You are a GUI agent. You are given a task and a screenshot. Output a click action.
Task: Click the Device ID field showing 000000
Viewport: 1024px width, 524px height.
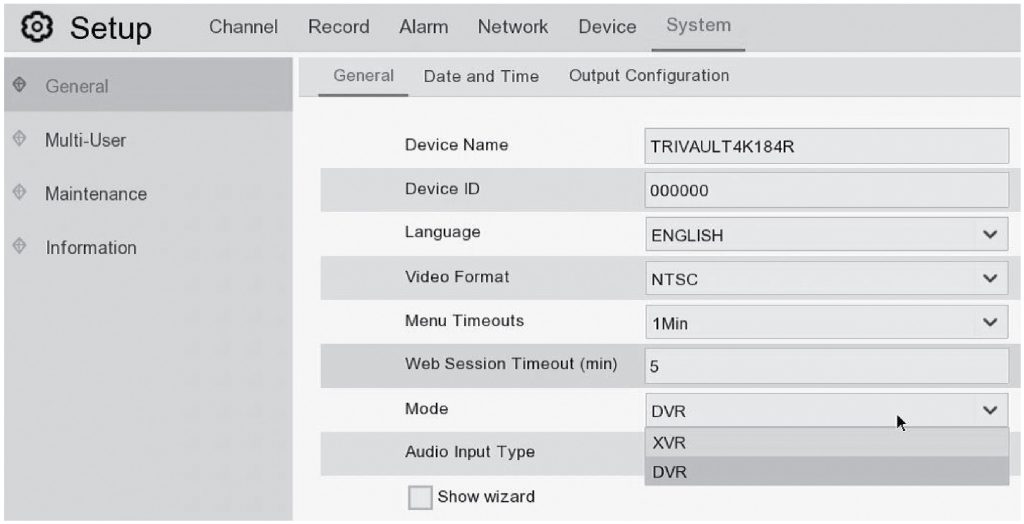tap(827, 190)
